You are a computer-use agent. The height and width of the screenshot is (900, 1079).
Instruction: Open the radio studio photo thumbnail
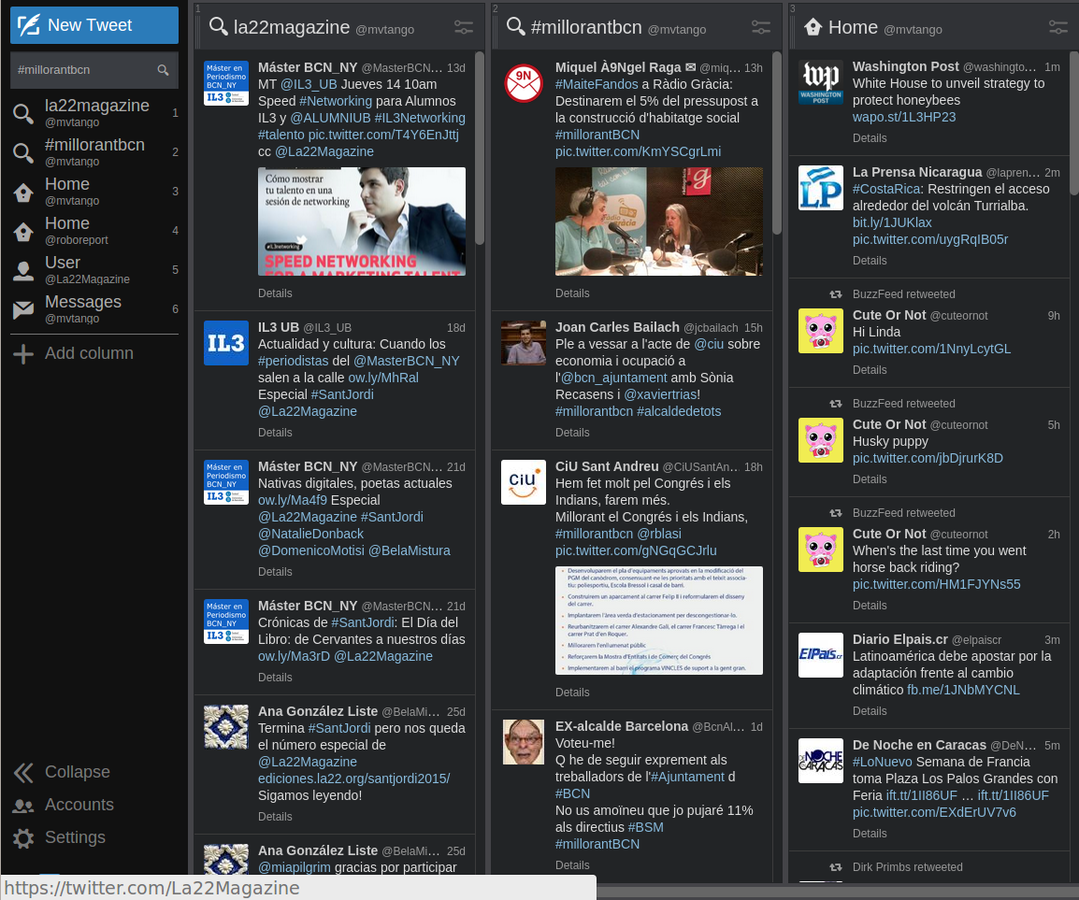coord(659,222)
